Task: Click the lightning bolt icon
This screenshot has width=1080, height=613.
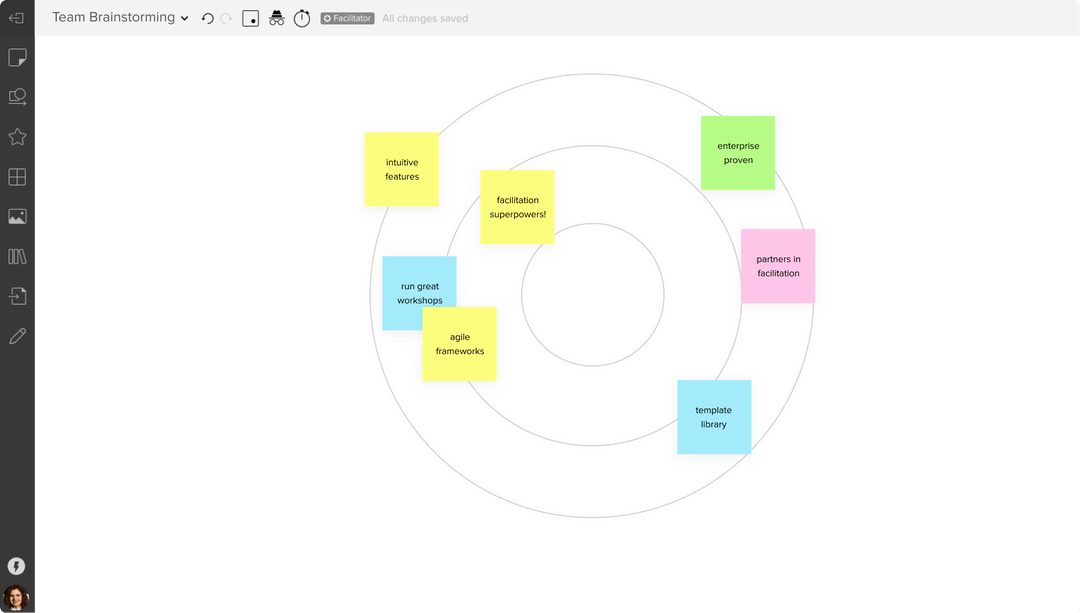Action: (x=17, y=566)
